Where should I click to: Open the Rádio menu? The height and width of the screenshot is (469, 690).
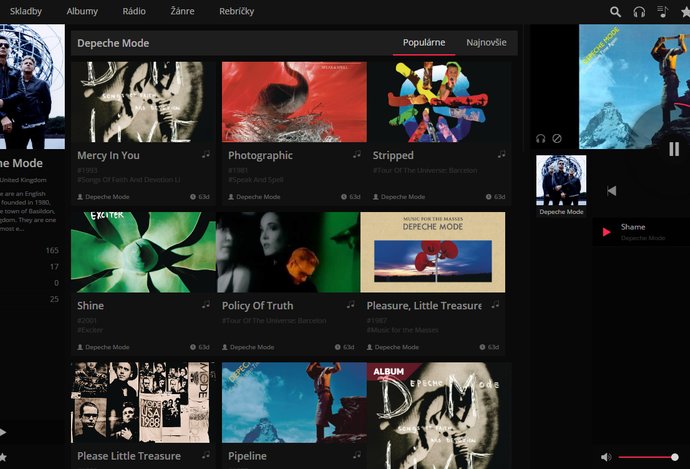point(134,11)
